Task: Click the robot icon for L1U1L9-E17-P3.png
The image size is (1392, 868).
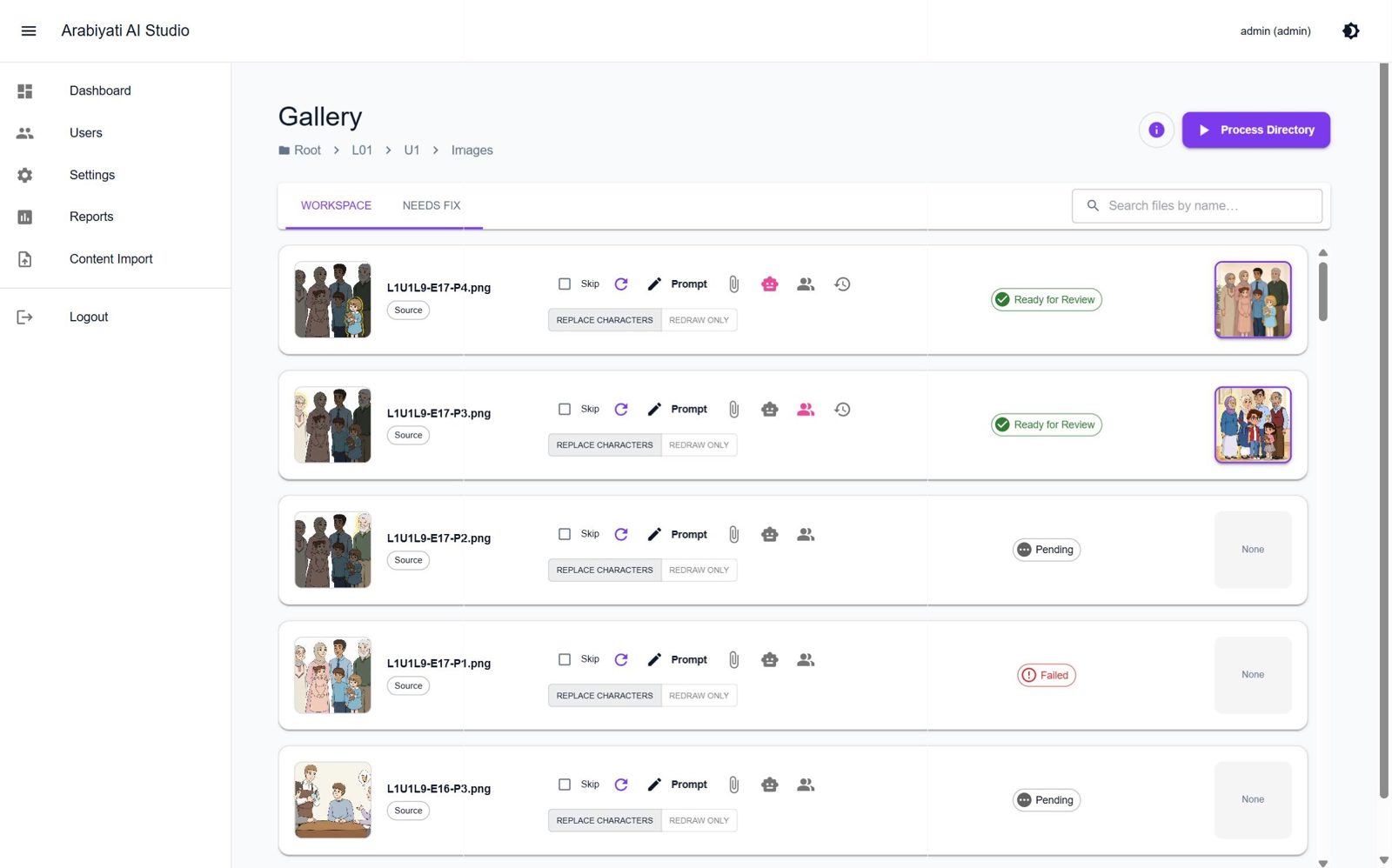Action: (770, 410)
